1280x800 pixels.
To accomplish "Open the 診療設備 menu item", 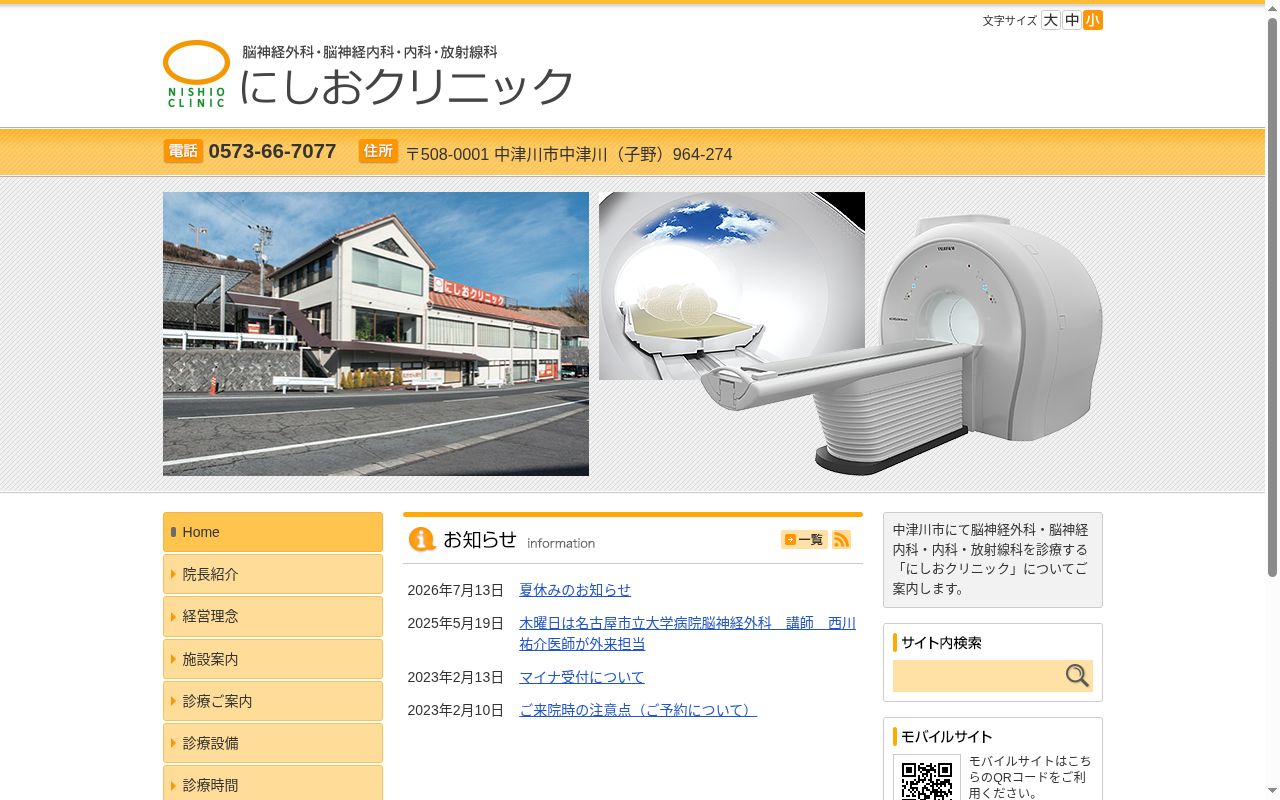I will (273, 743).
